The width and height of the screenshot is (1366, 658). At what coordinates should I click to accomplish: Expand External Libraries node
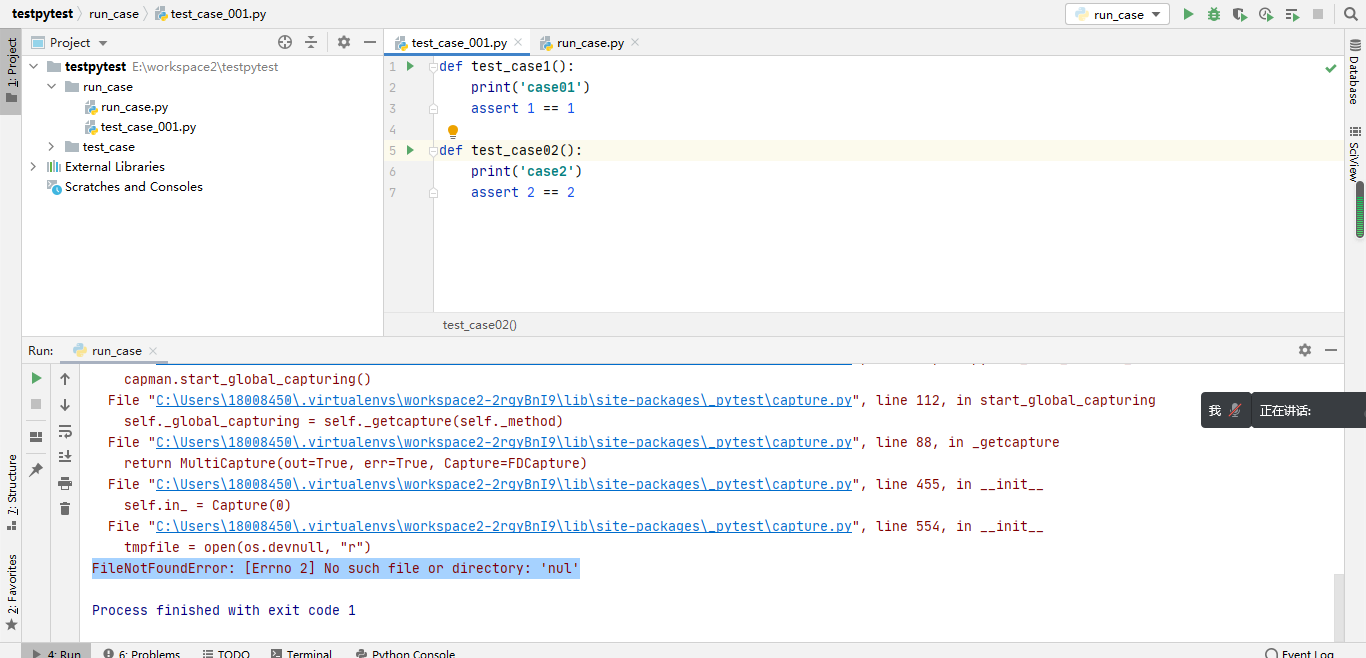34,167
